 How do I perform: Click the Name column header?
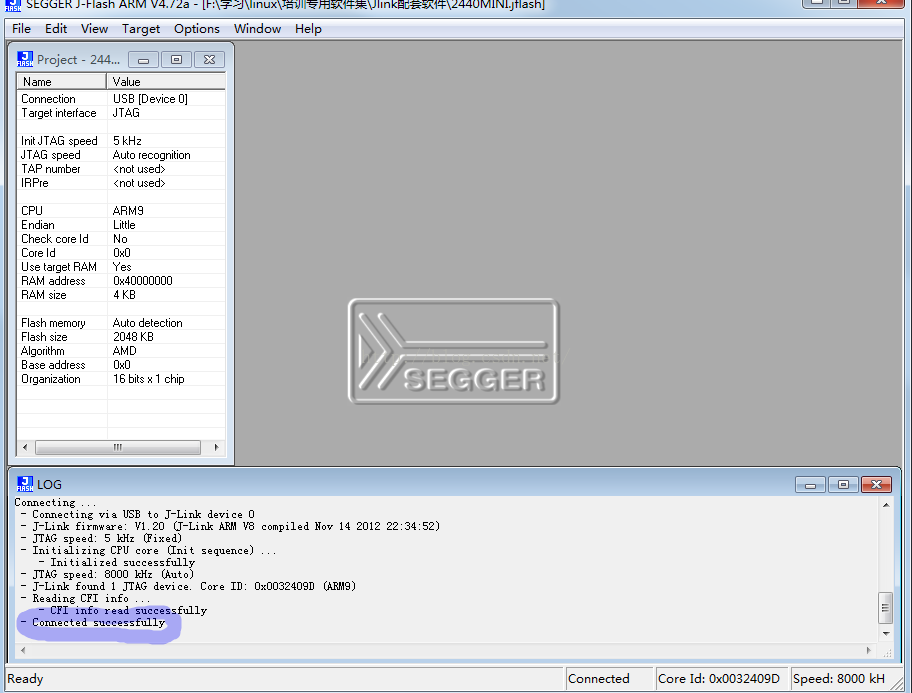point(62,81)
